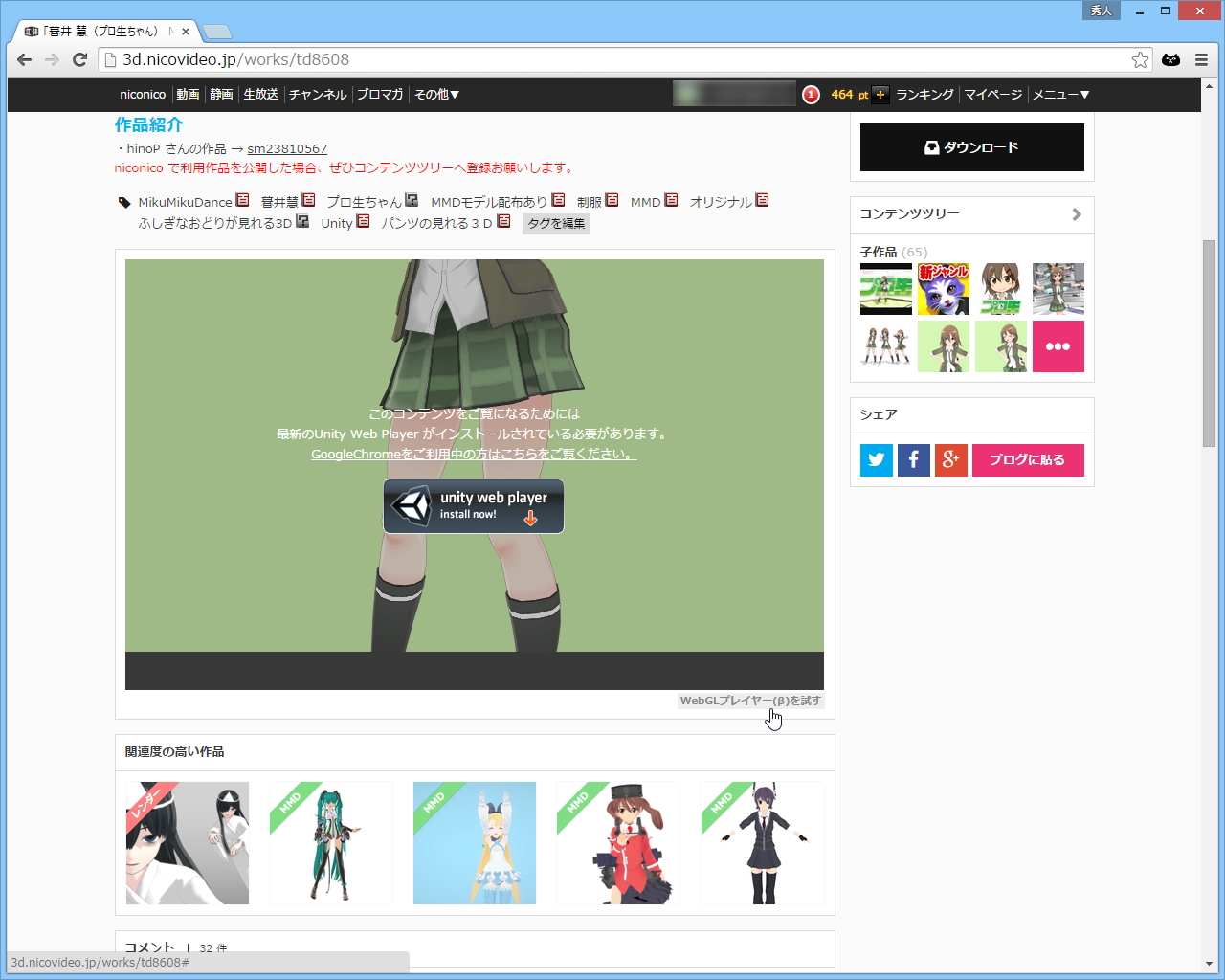1225x980 pixels.
Task: Open the ••• thumbnail to see more 子作品
Action: point(1058,345)
